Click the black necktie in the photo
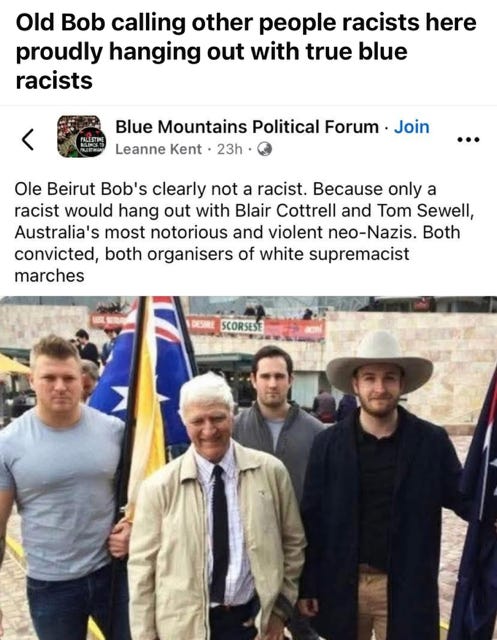 coord(220,535)
